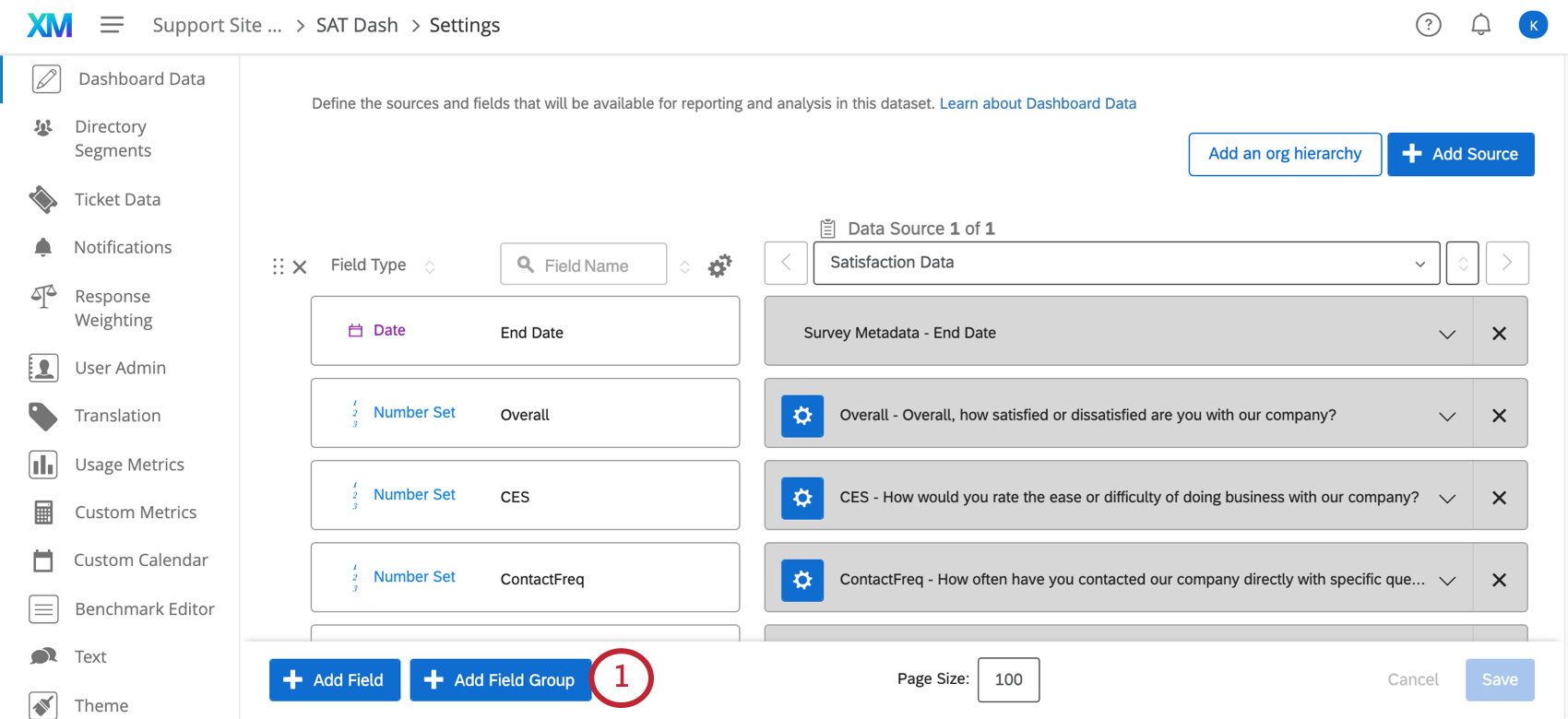
Task: Go to SAT Dash breadcrumb
Action: coord(357,25)
